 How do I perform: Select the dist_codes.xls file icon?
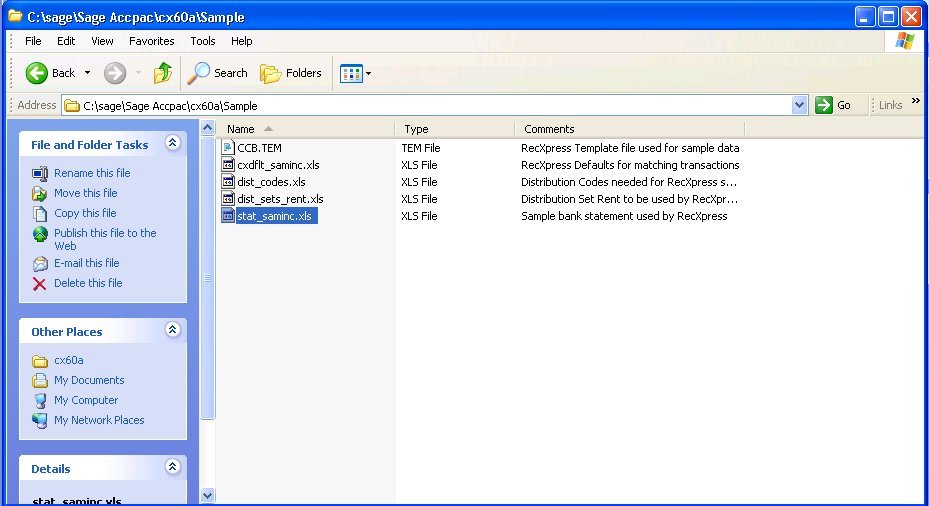[x=228, y=182]
